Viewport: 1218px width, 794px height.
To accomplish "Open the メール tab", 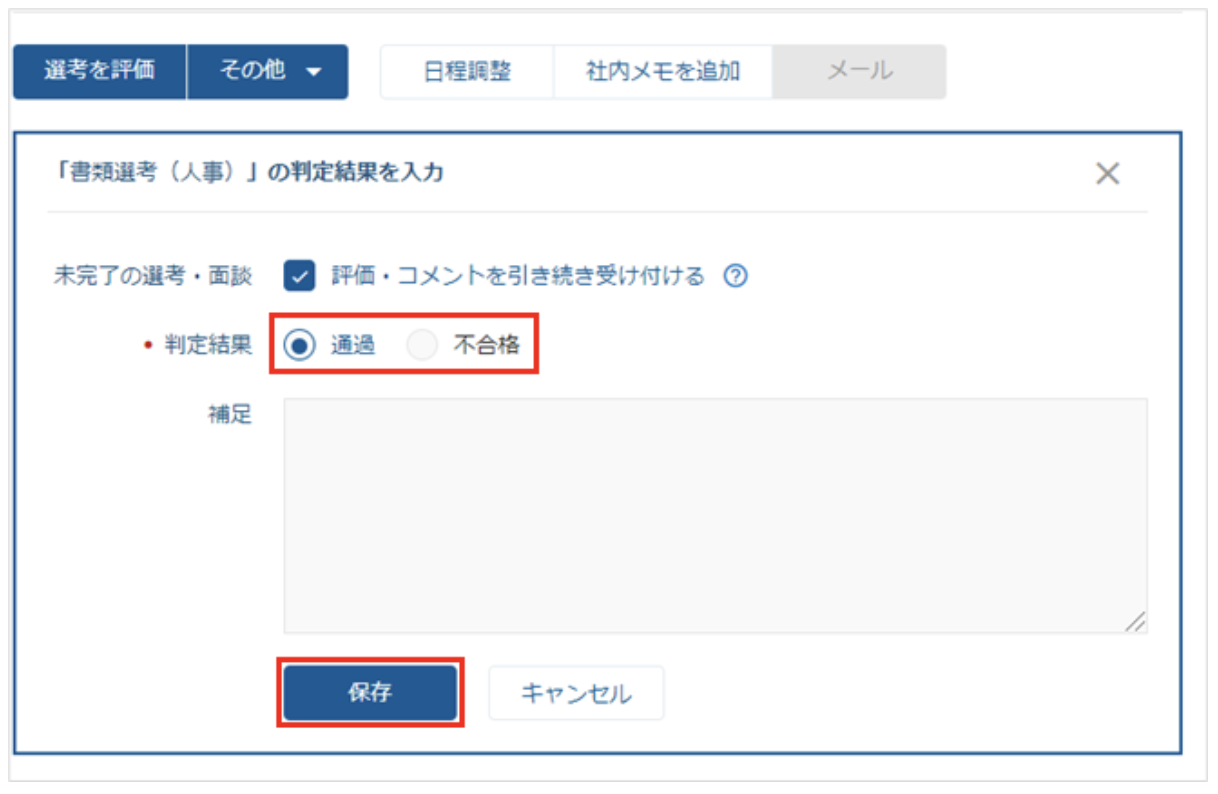I will pos(859,72).
